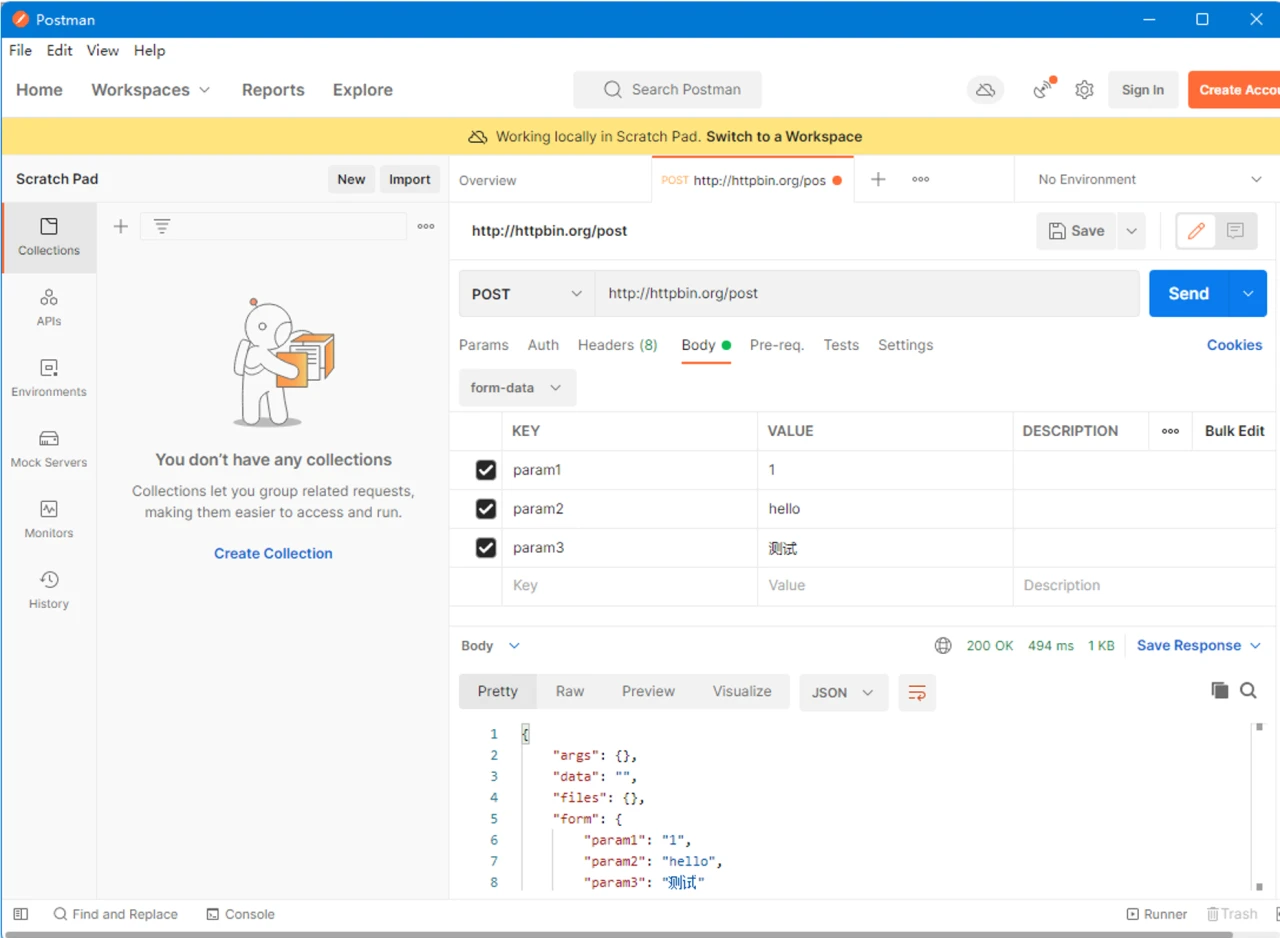
Task: Disable the param3 row checkbox
Action: [486, 548]
